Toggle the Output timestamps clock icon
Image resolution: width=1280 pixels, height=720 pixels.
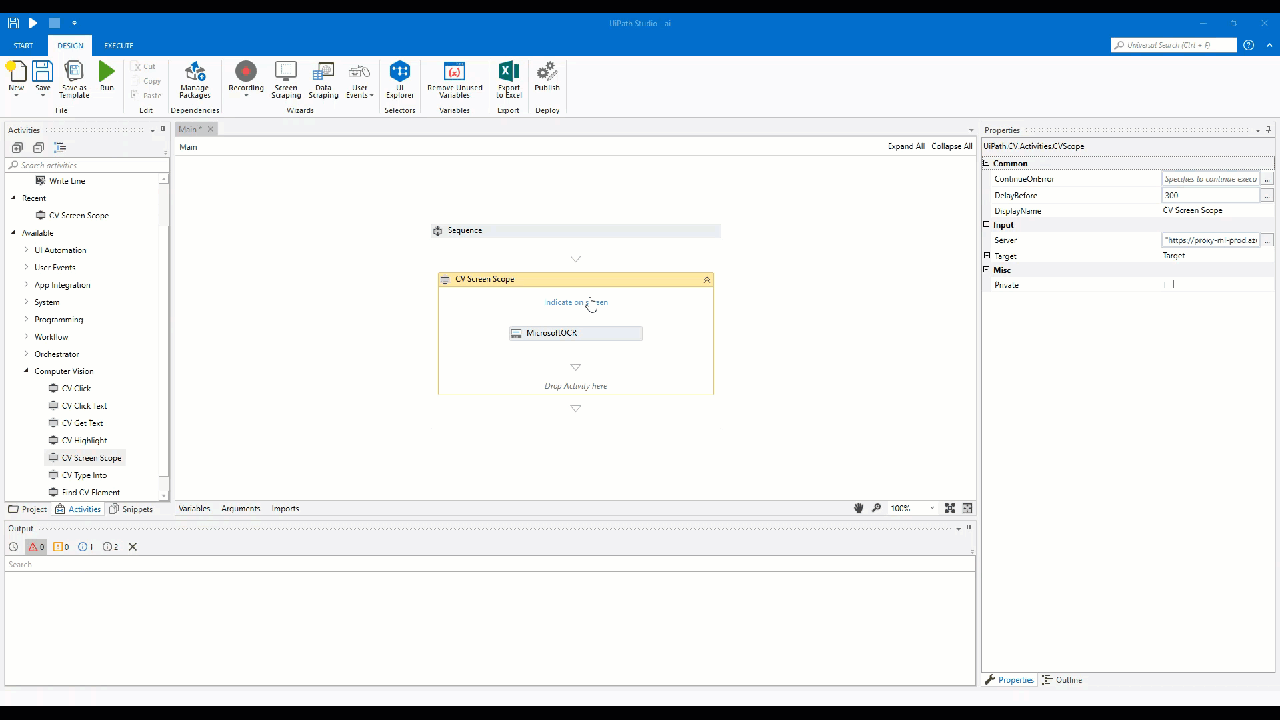pos(13,547)
